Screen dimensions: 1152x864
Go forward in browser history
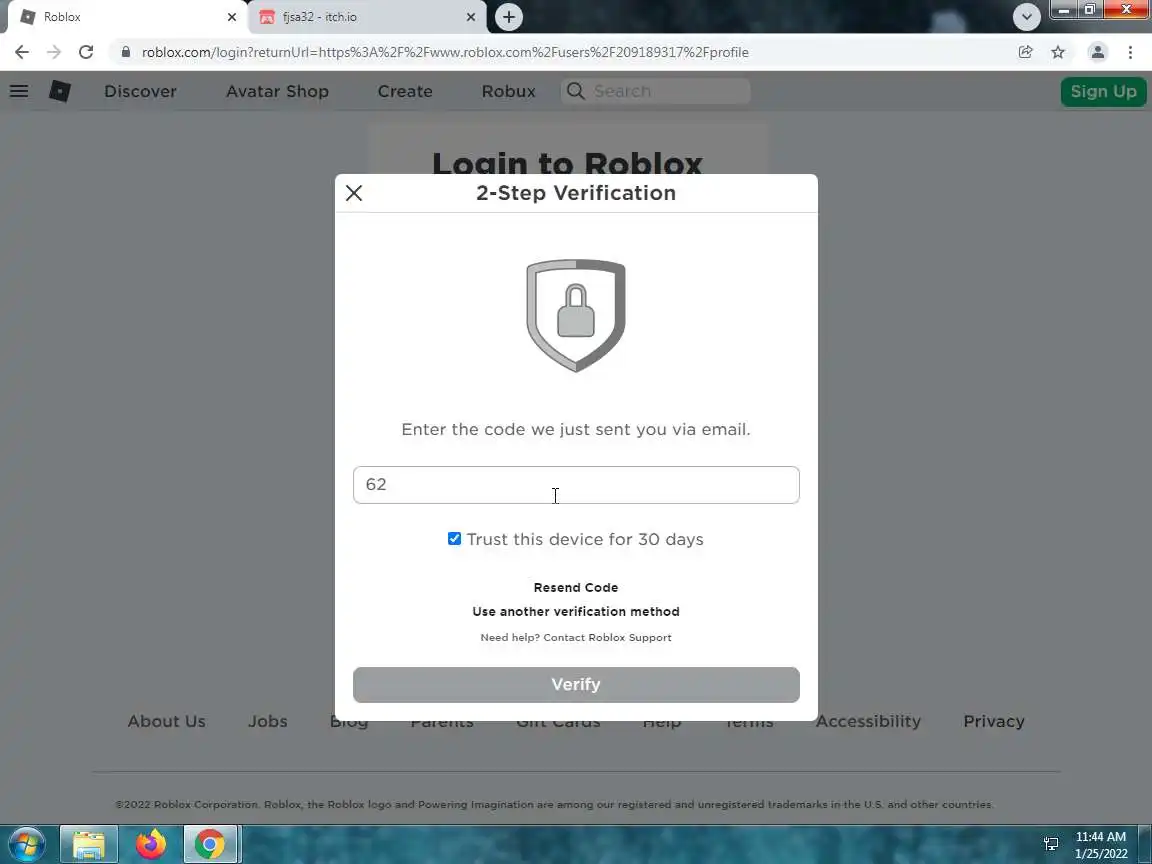point(54,52)
